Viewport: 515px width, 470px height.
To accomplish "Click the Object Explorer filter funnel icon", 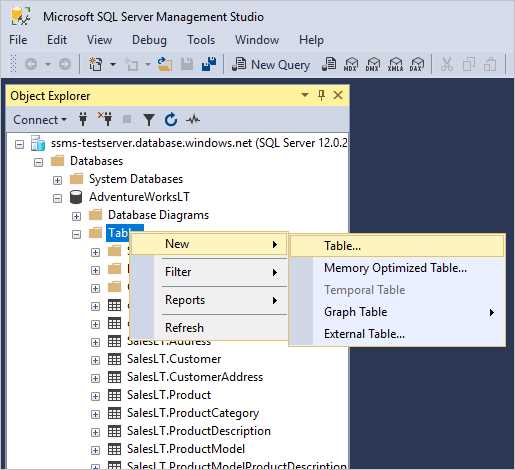I will (x=149, y=120).
